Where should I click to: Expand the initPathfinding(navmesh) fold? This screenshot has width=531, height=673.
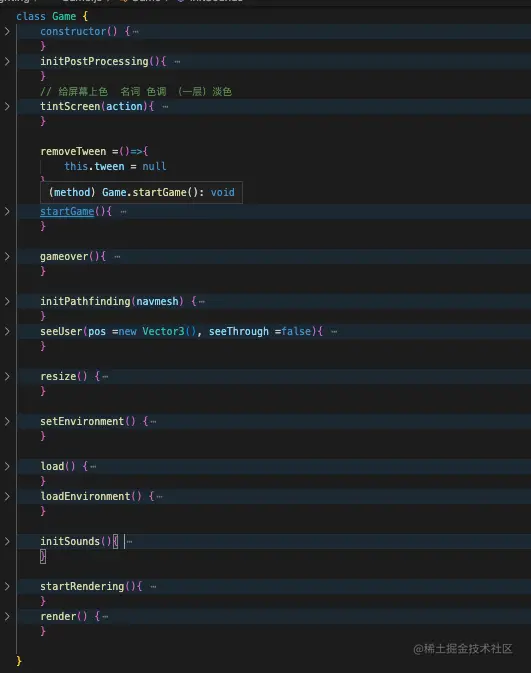coord(7,302)
